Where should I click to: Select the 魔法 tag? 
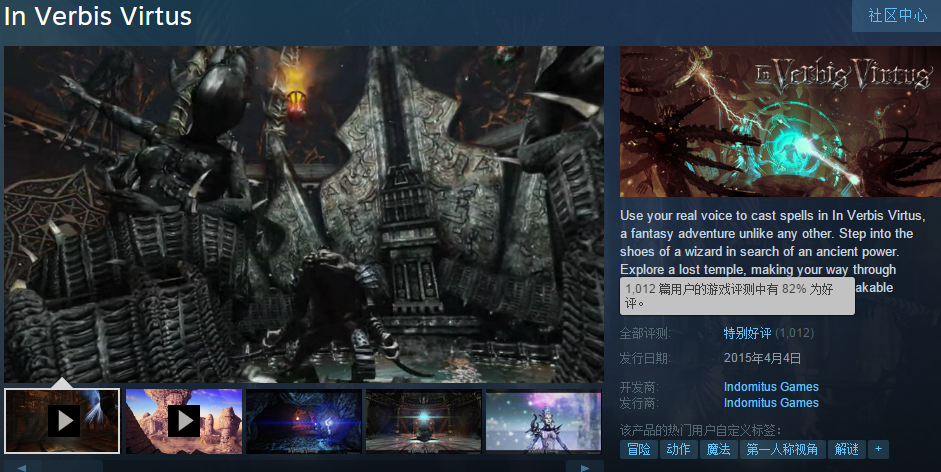718,449
